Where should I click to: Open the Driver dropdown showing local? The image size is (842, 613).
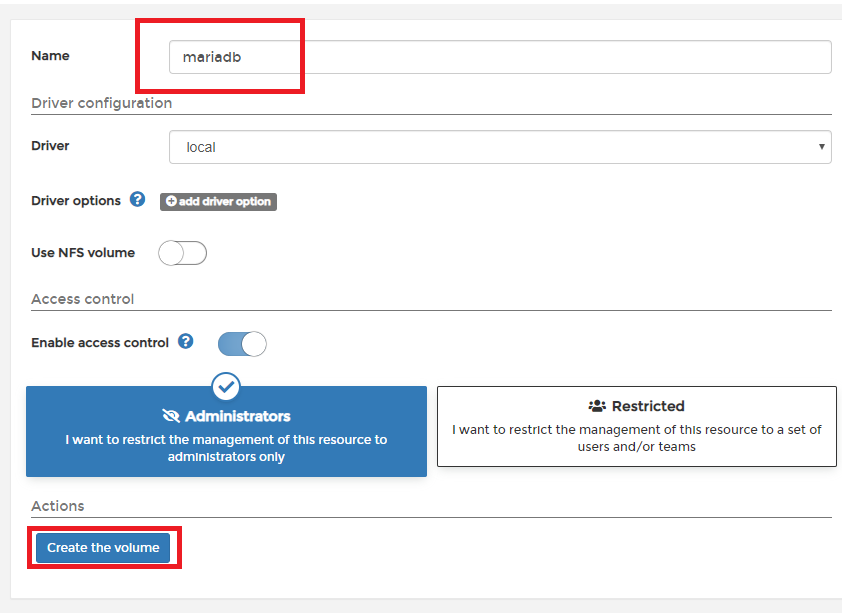point(500,147)
